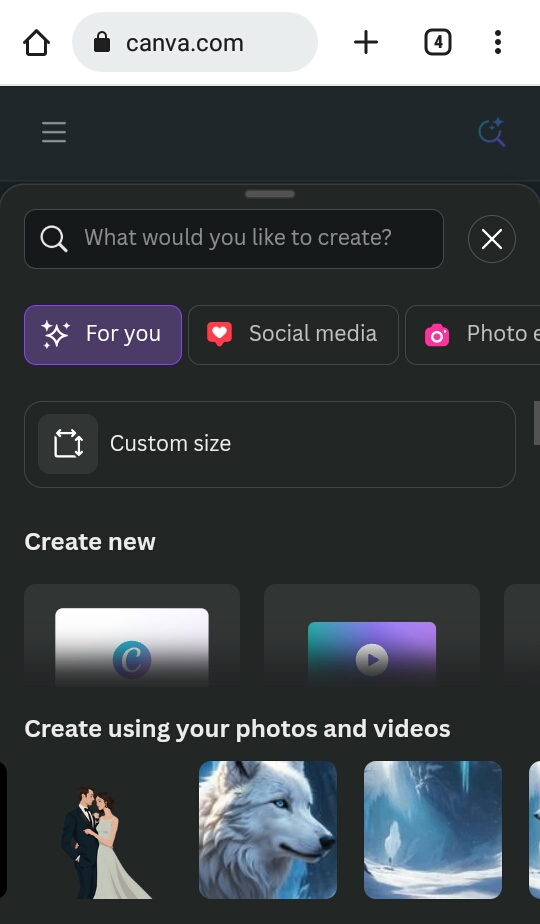Close the create panel with X
The image size is (540, 924).
pos(492,239)
